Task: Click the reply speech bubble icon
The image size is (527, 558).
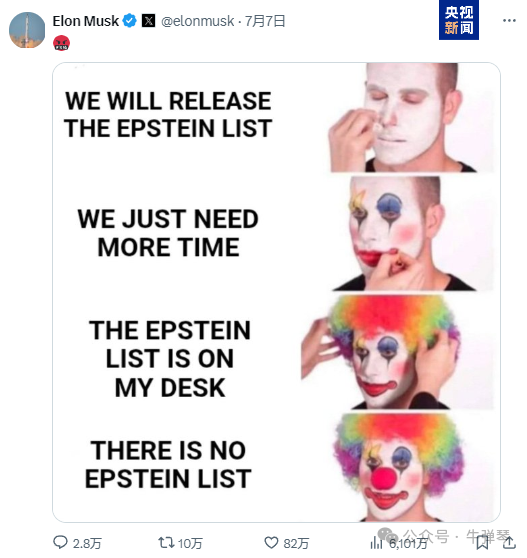Action: [60, 542]
